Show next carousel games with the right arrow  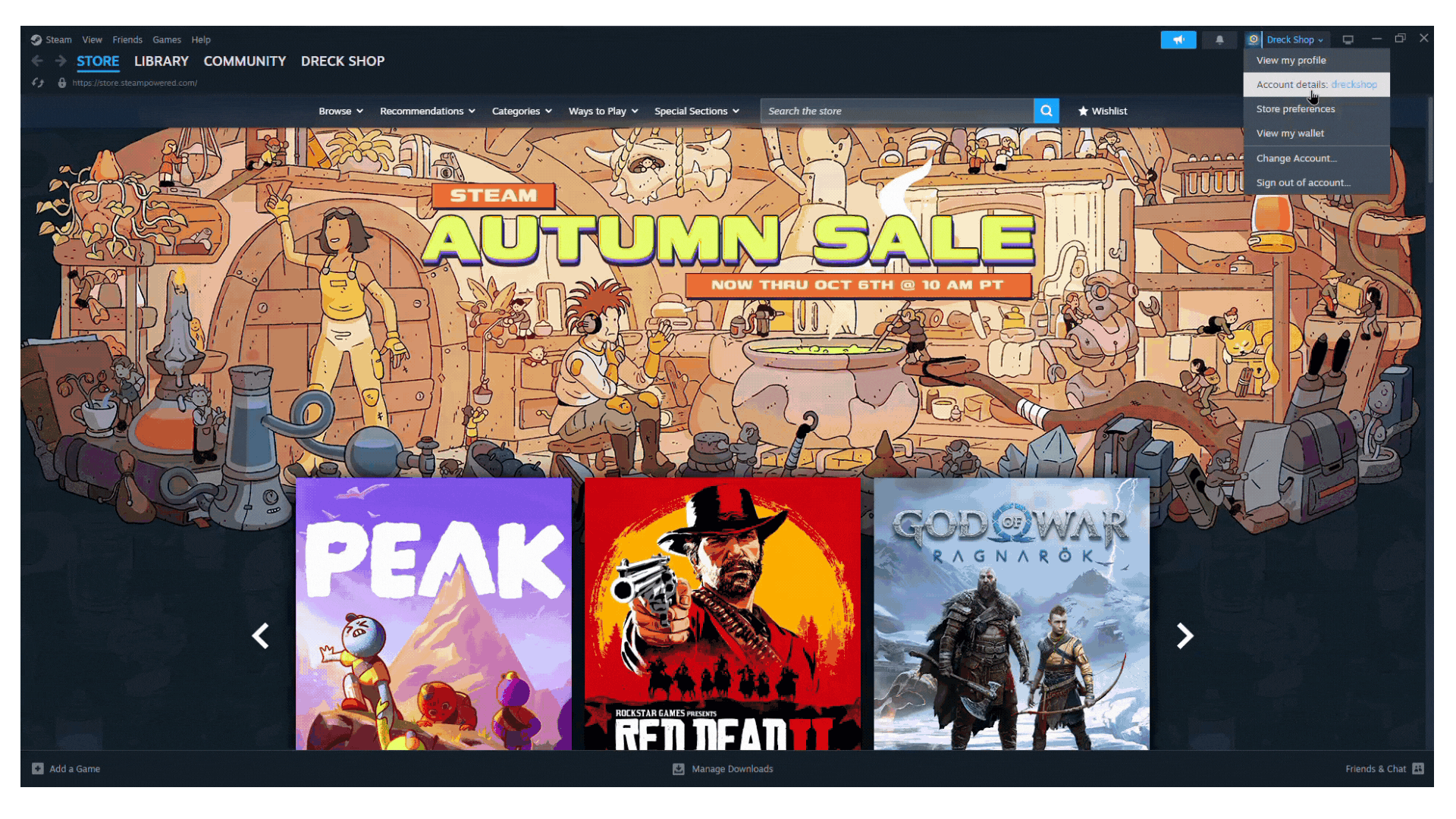tap(1185, 635)
